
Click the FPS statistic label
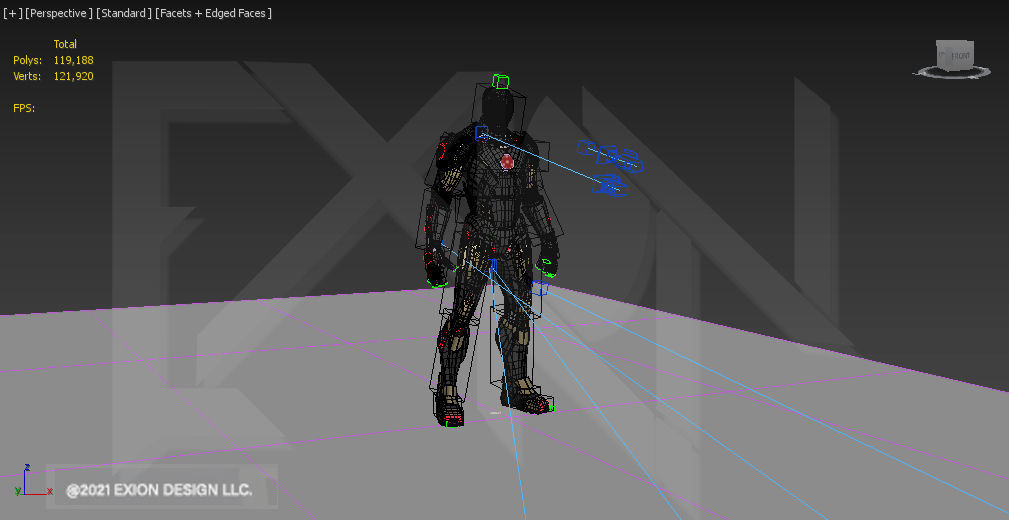(x=24, y=108)
